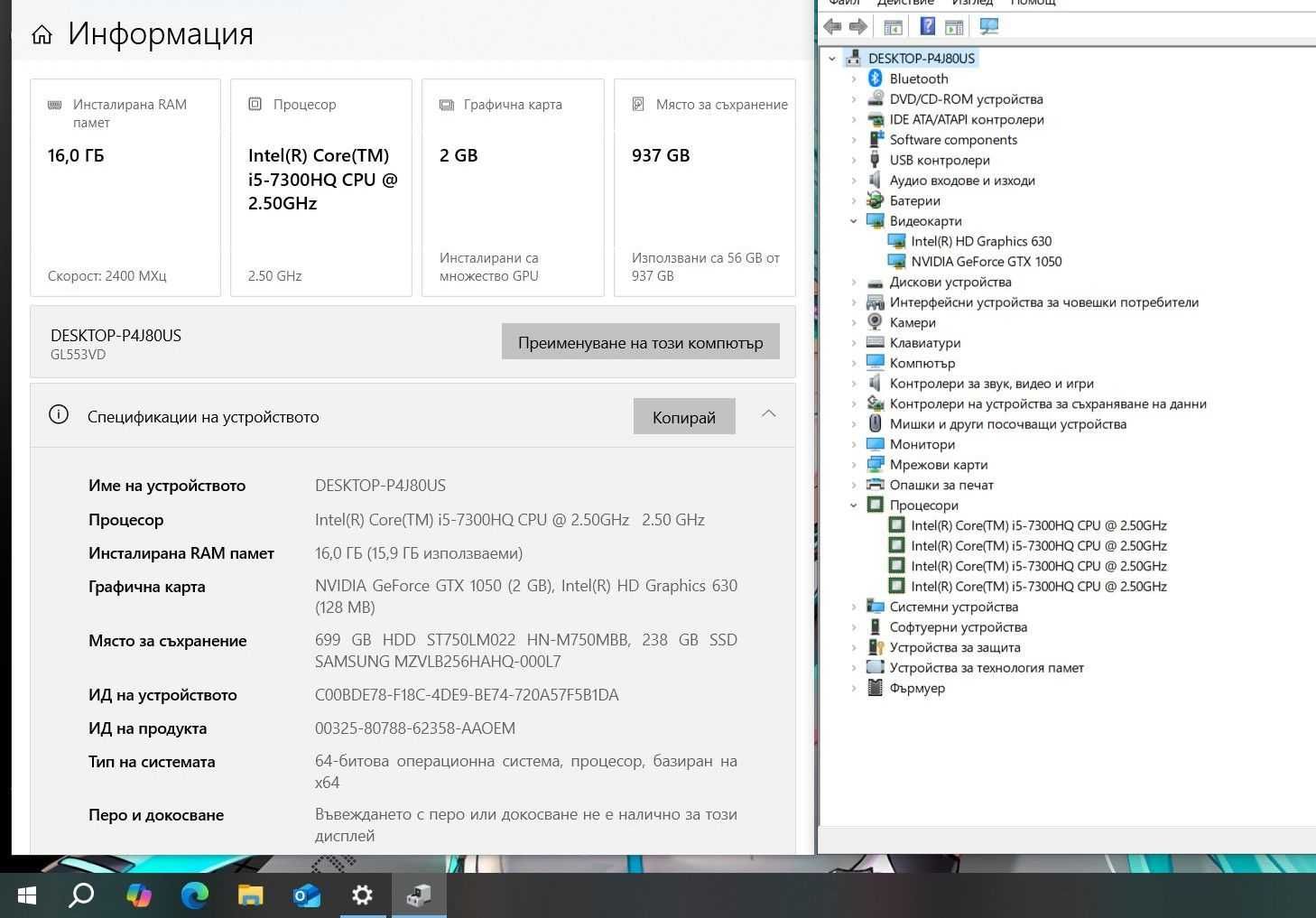Click the USB контролери plug icon
This screenshot has width=1316, height=918.
click(875, 160)
